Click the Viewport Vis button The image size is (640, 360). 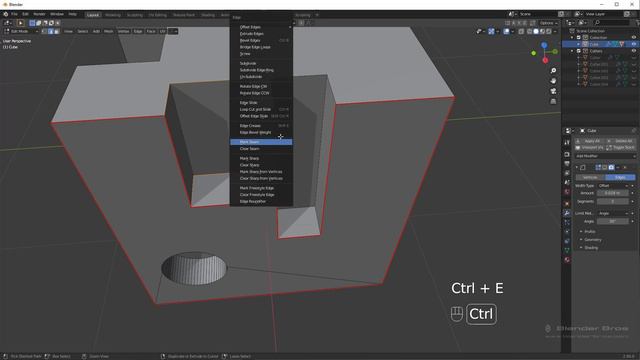tap(589, 147)
